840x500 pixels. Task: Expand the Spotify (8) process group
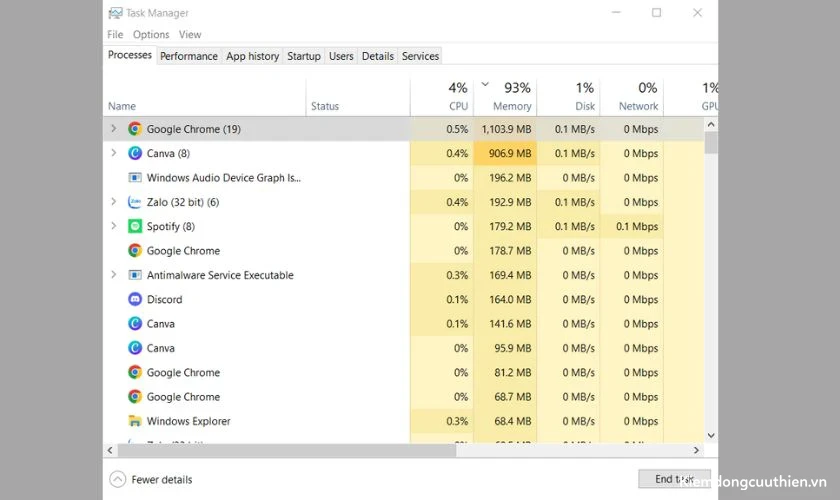[114, 226]
